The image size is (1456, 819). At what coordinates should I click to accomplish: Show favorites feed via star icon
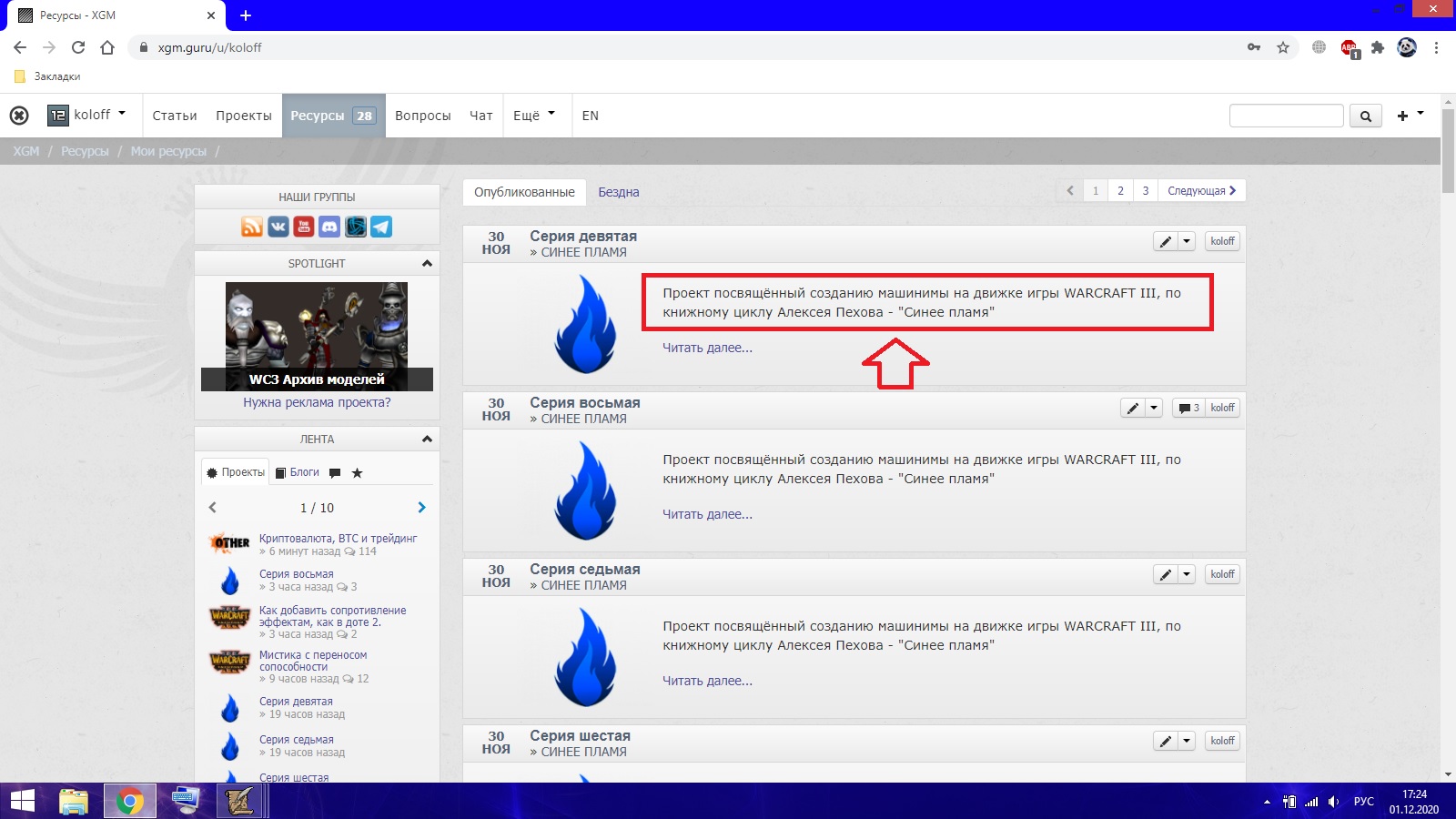point(357,473)
